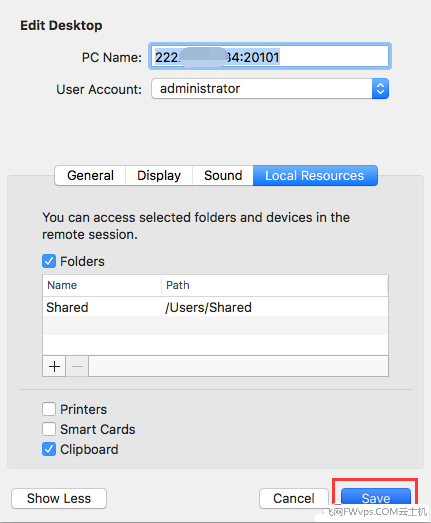This screenshot has width=431, height=523.
Task: Click the Show Less button
Action: click(x=59, y=498)
